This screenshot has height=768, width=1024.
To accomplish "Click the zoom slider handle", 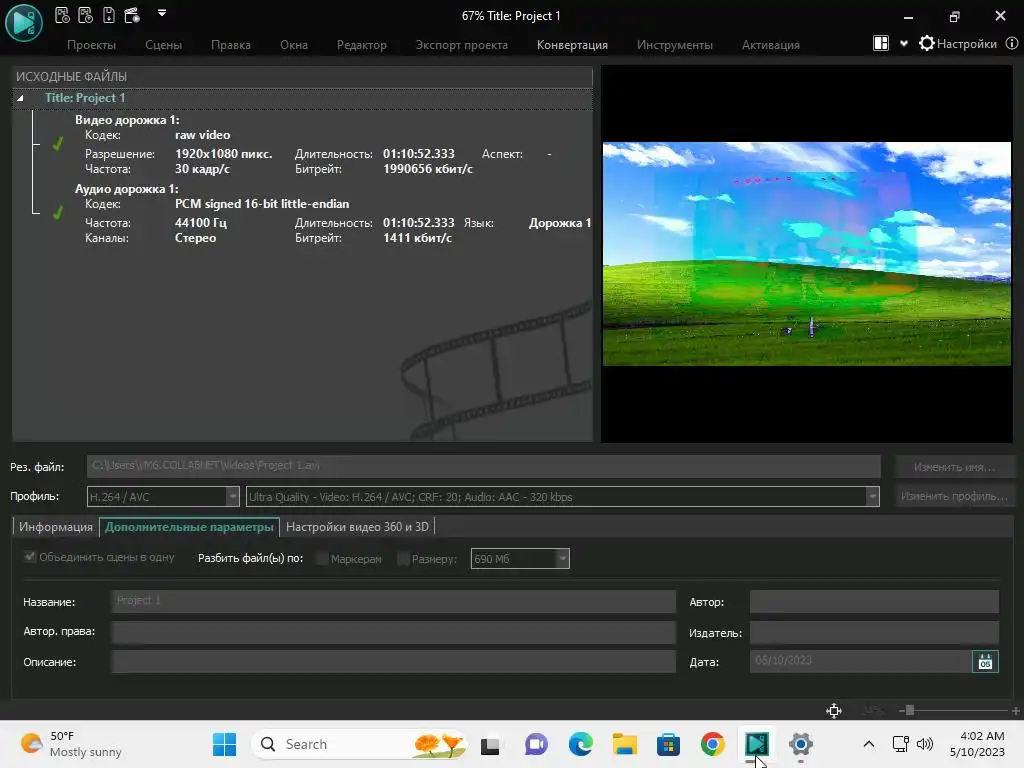I will [910, 711].
